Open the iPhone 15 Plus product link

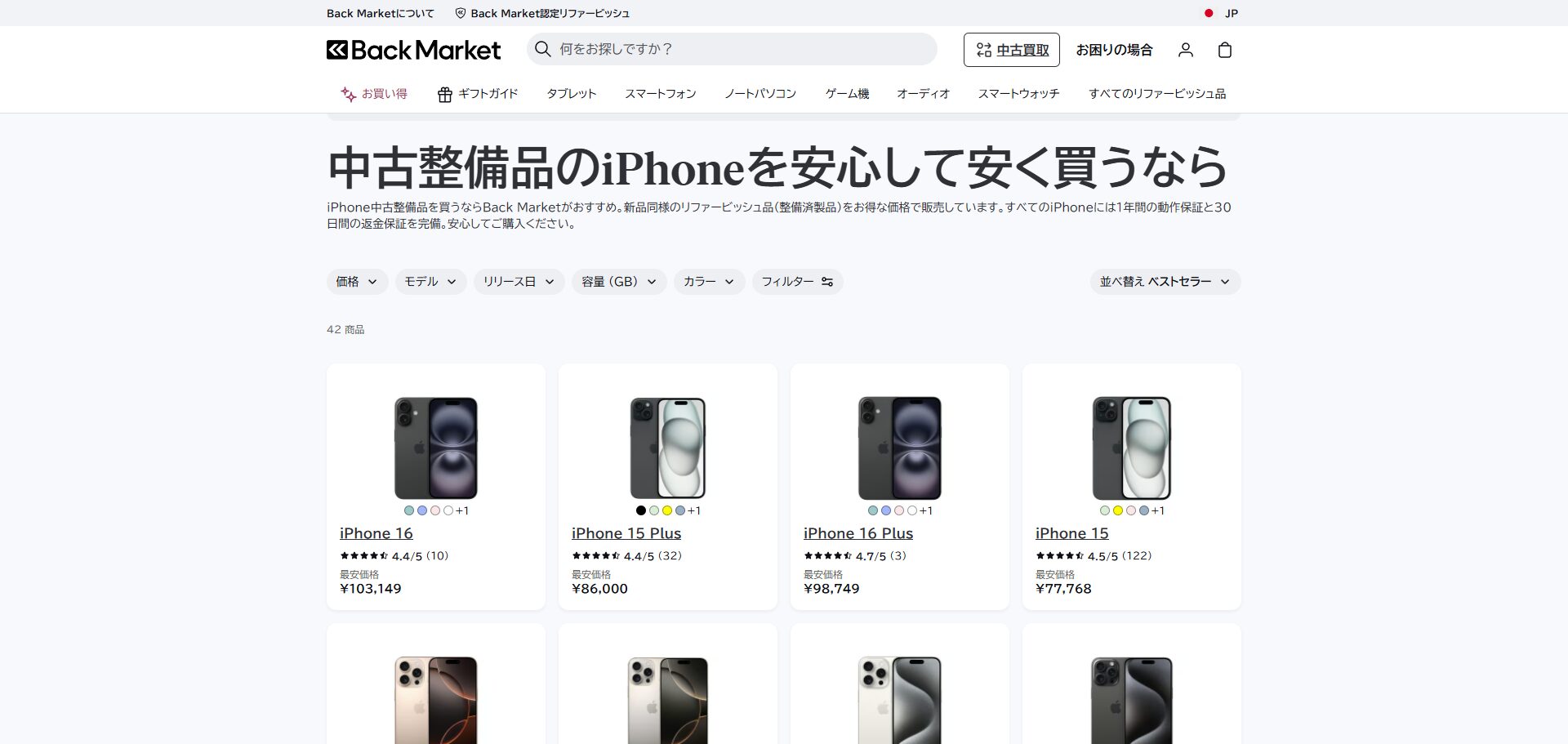pyautogui.click(x=626, y=533)
